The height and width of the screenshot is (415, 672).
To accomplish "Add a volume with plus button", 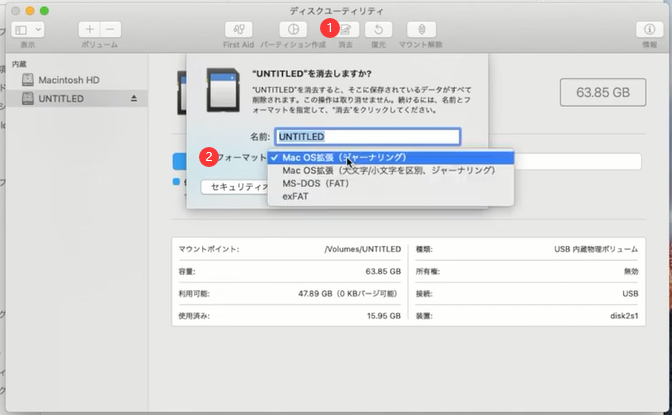I will (x=90, y=30).
